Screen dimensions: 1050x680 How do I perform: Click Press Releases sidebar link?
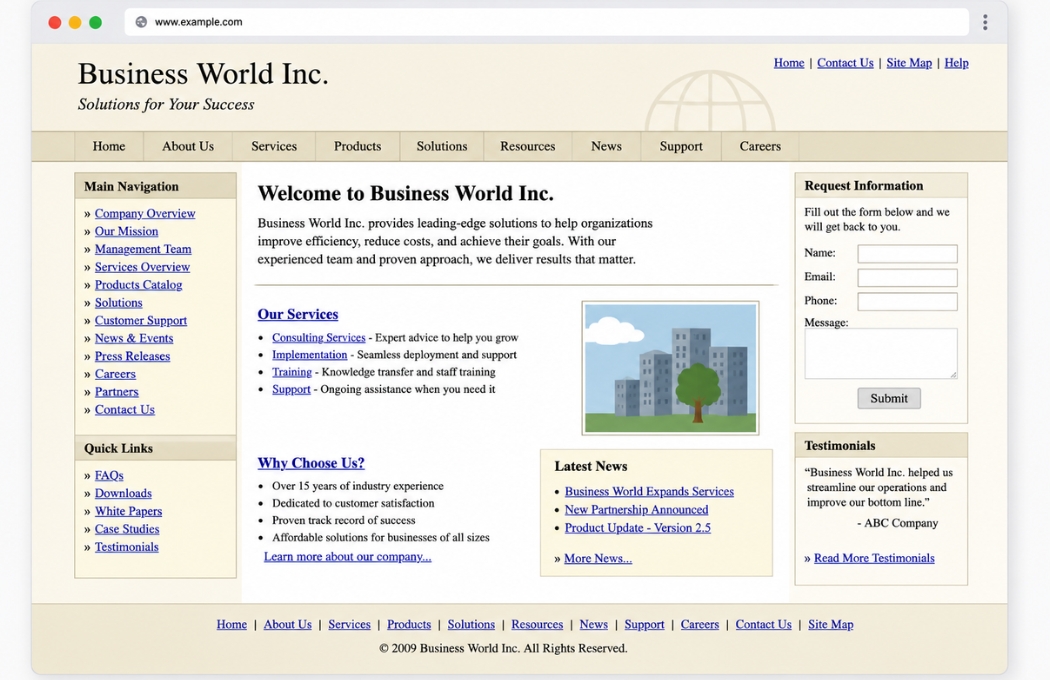pyautogui.click(x=132, y=356)
